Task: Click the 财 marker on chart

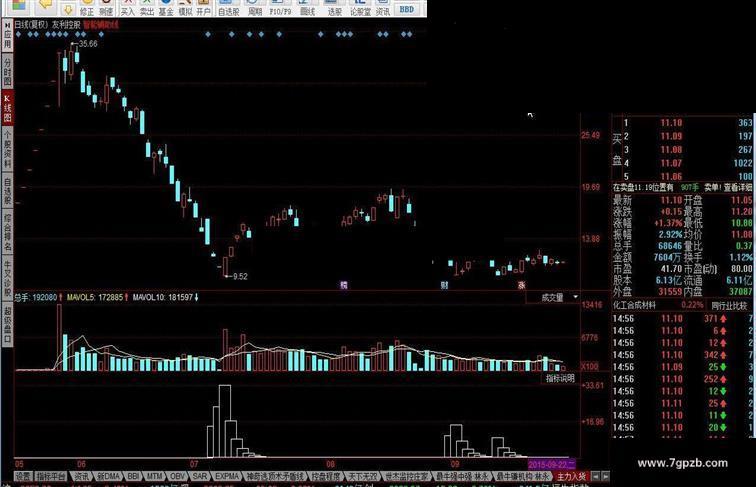Action: (444, 285)
